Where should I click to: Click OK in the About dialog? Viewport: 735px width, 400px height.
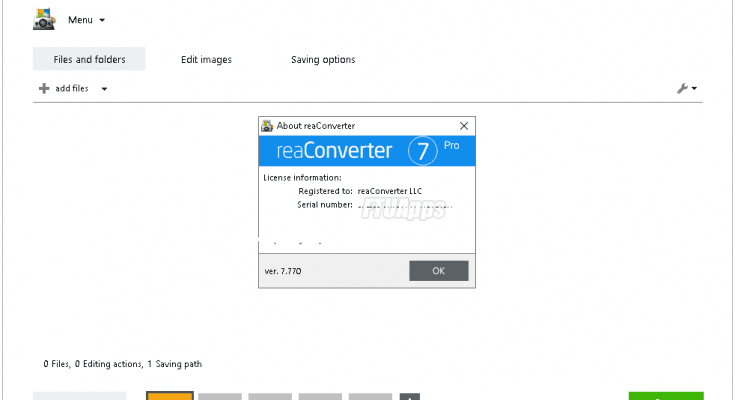coord(438,271)
